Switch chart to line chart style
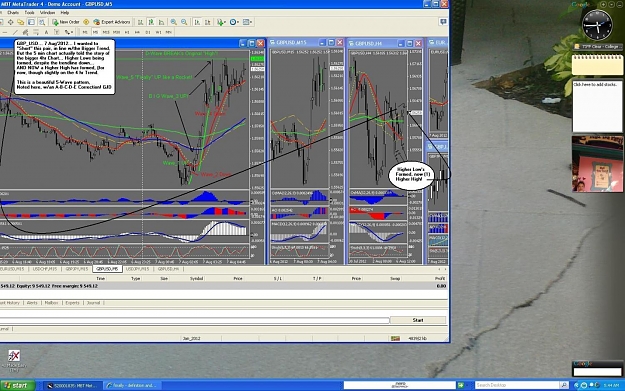 point(161,22)
